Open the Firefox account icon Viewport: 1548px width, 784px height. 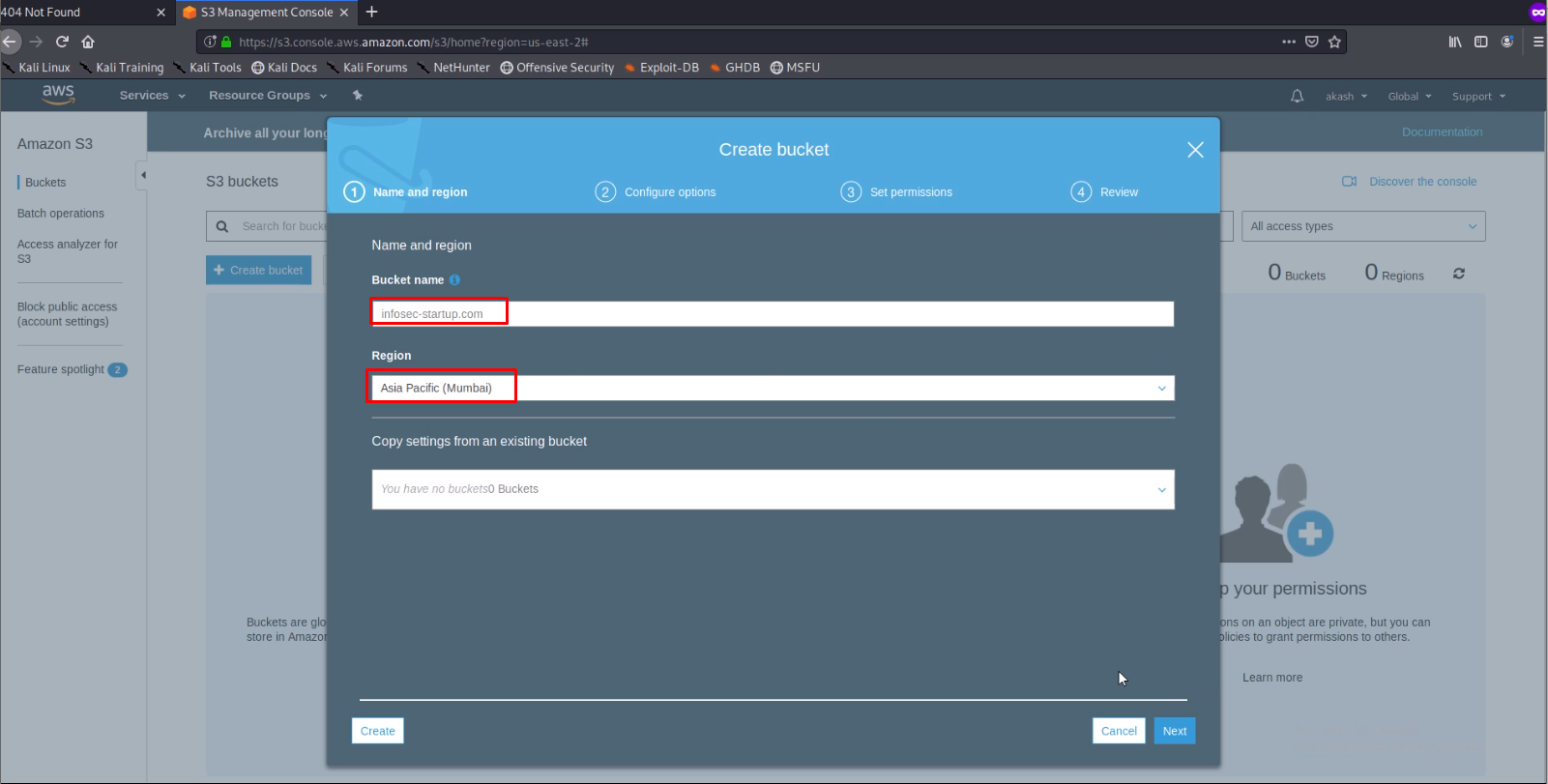coord(1507,42)
